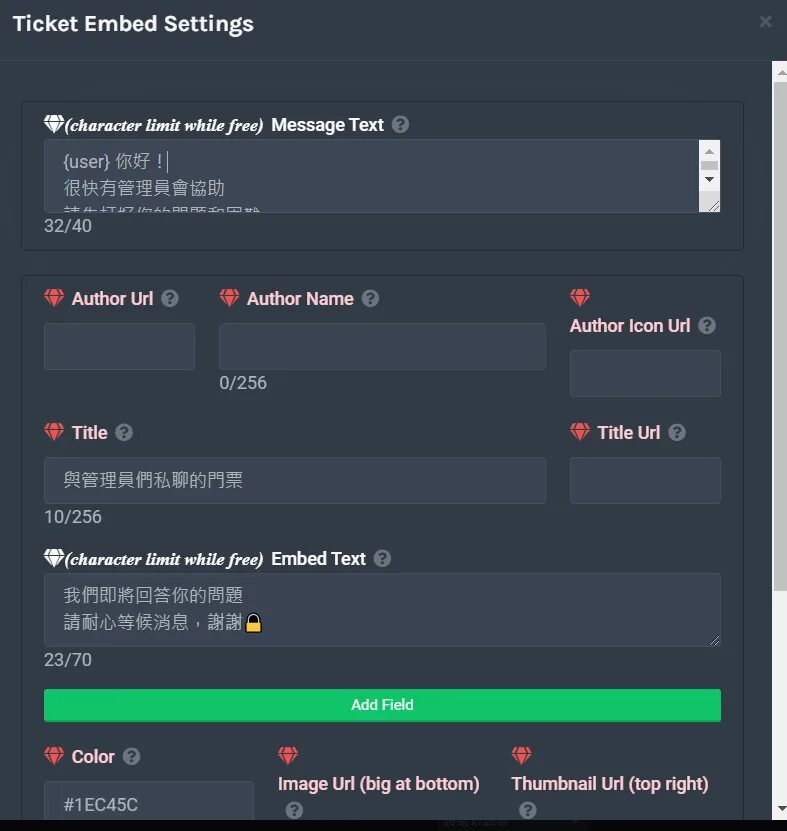Image resolution: width=787 pixels, height=831 pixels.
Task: Click the Title input field
Action: 295,480
